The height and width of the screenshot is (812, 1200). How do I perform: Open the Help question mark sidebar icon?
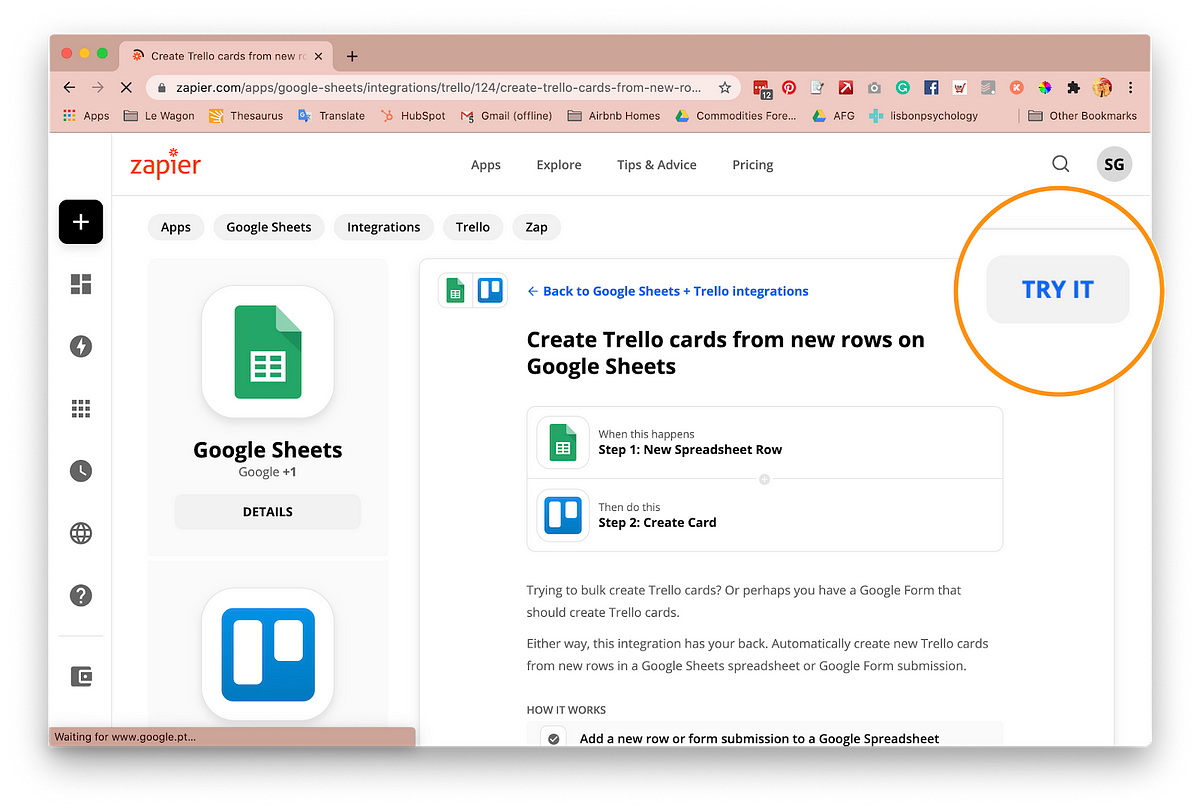tap(81, 595)
